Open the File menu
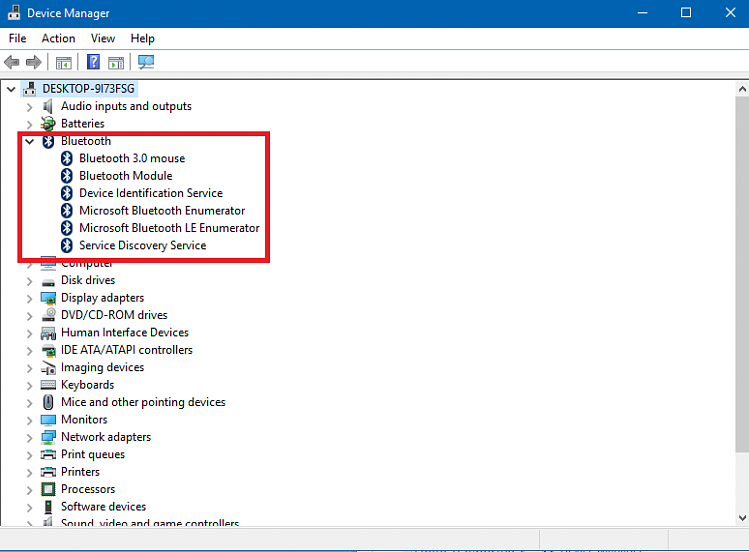The width and height of the screenshot is (749, 552). [17, 38]
